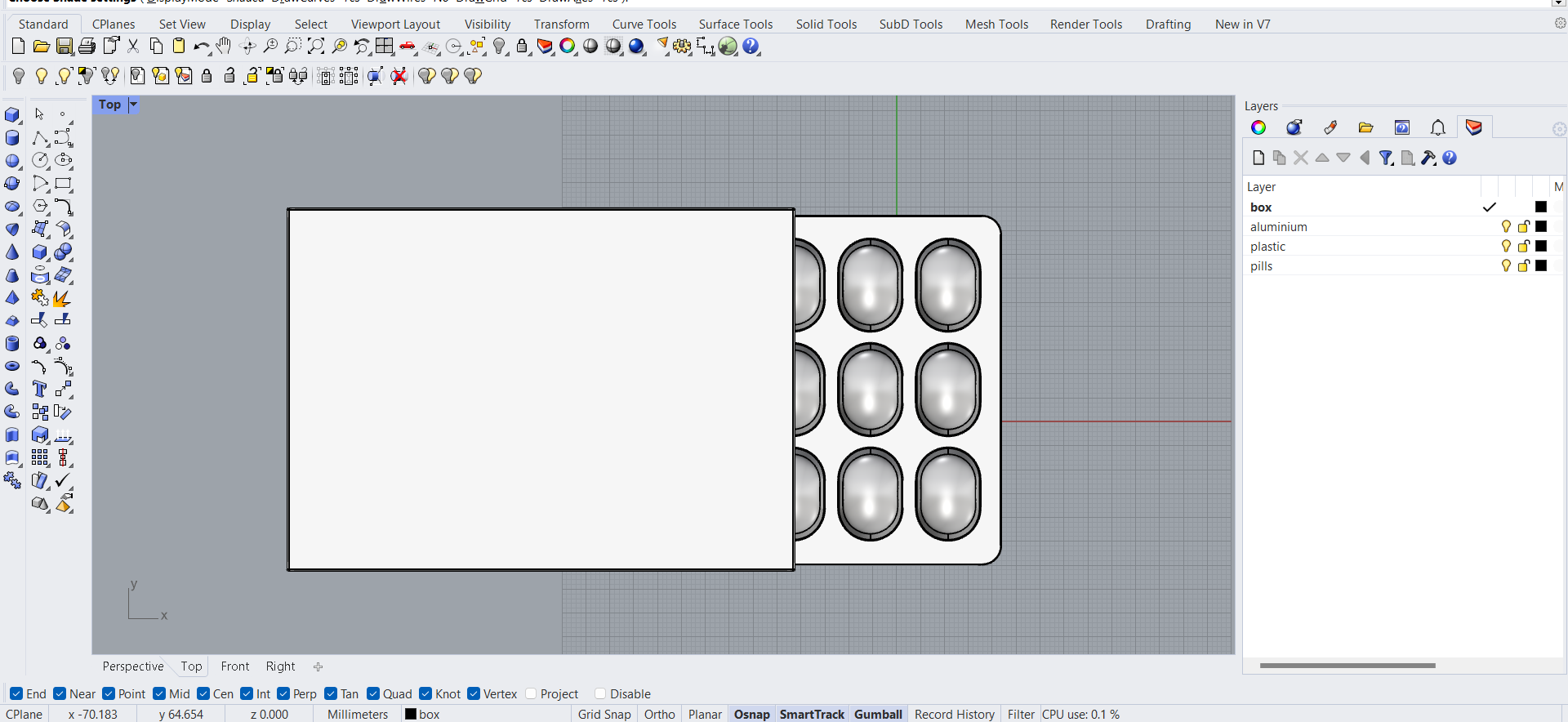Click the New file icon in toolbar
The width and height of the screenshot is (1568, 722).
18,47
